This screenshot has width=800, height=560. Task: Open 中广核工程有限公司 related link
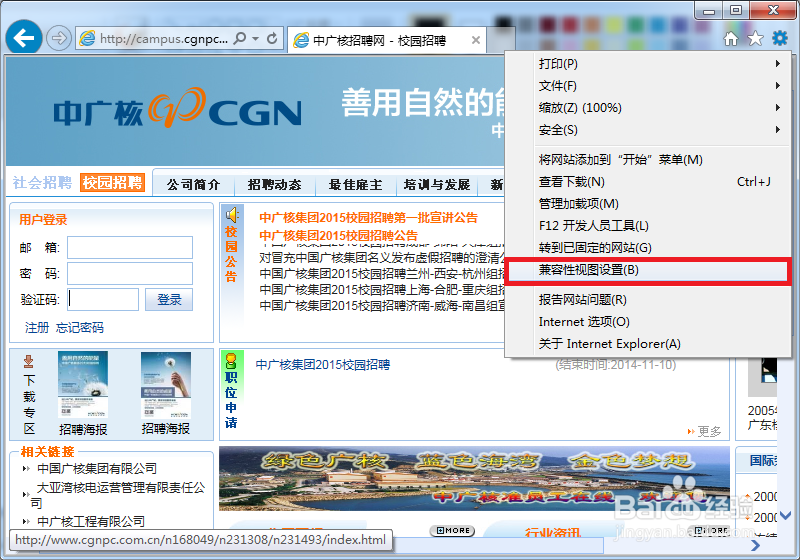click(x=91, y=521)
